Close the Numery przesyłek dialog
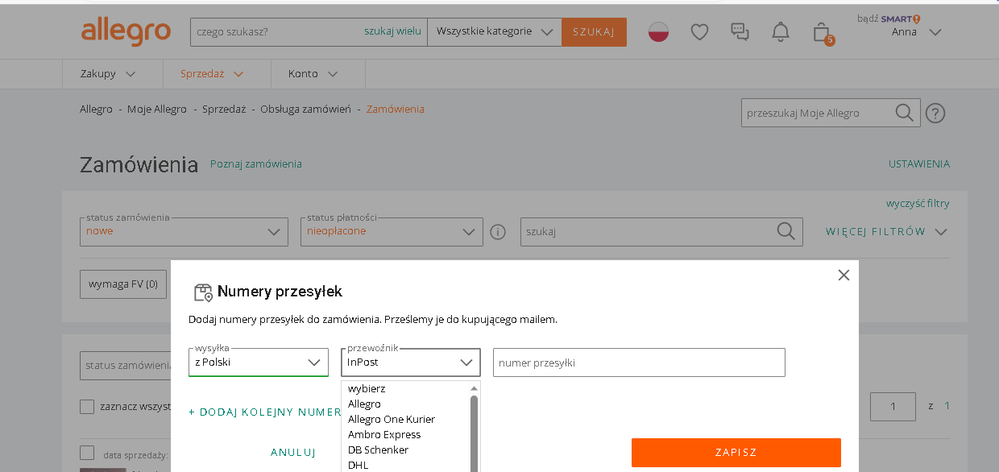The height and width of the screenshot is (472, 999). click(x=844, y=275)
